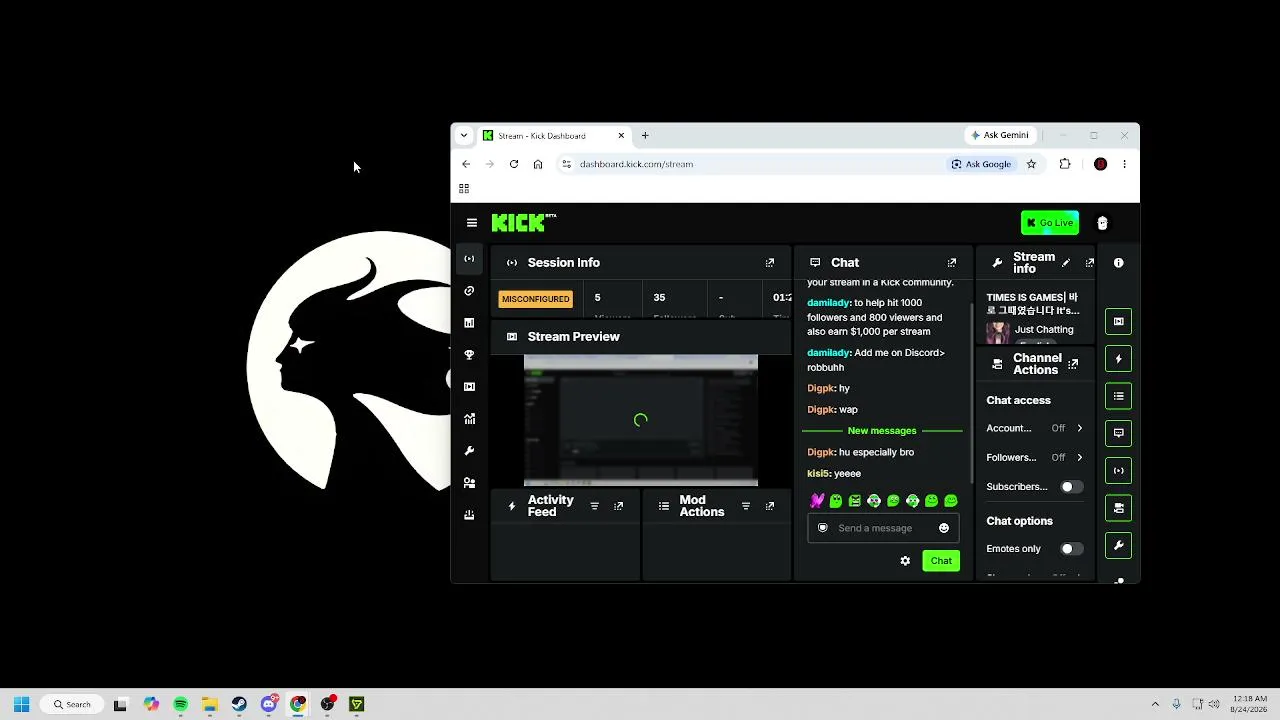This screenshot has width=1280, height=720.
Task: Pop out the Stream info panel
Action: pyautogui.click(x=1090, y=263)
